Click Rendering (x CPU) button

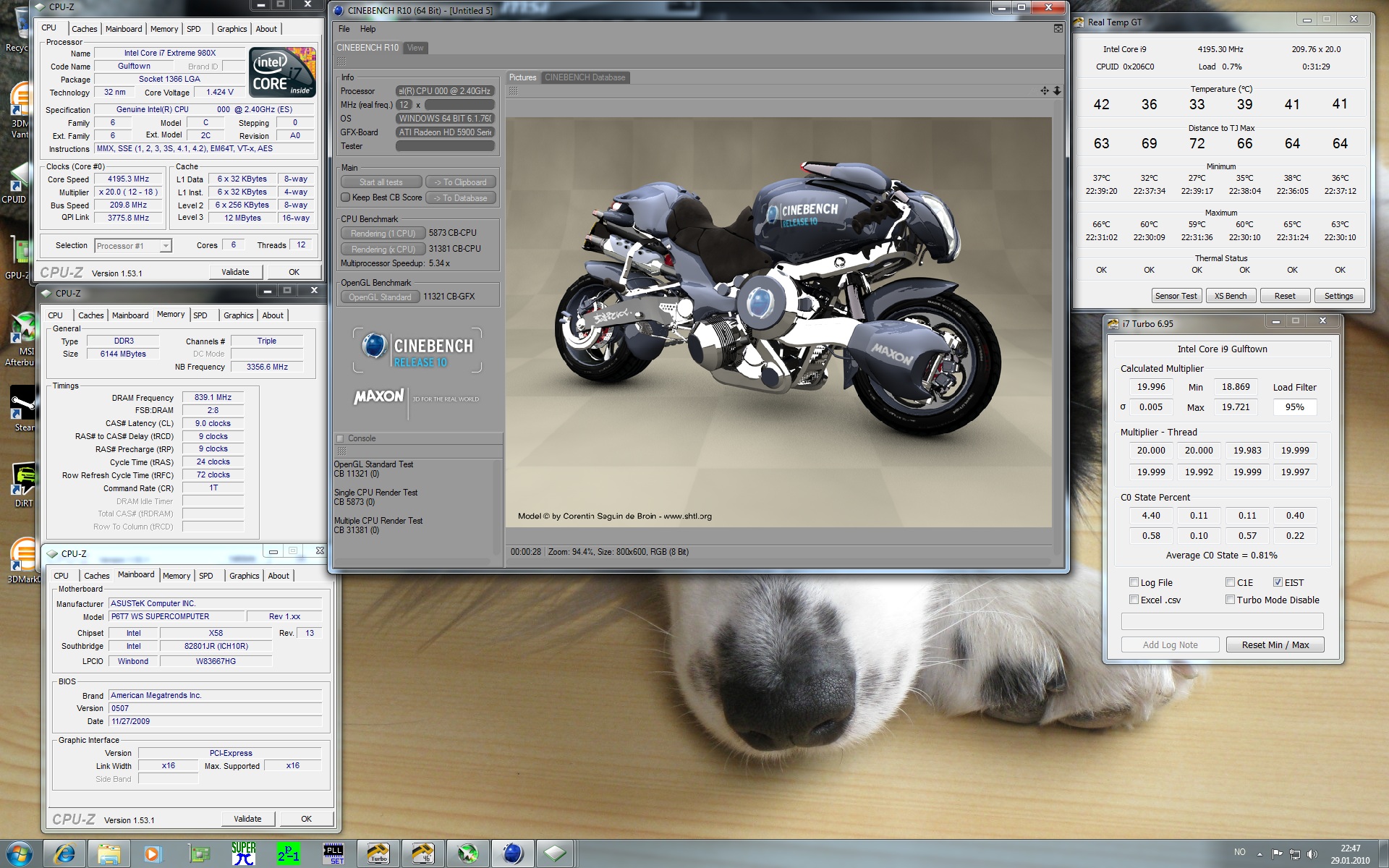tap(383, 250)
